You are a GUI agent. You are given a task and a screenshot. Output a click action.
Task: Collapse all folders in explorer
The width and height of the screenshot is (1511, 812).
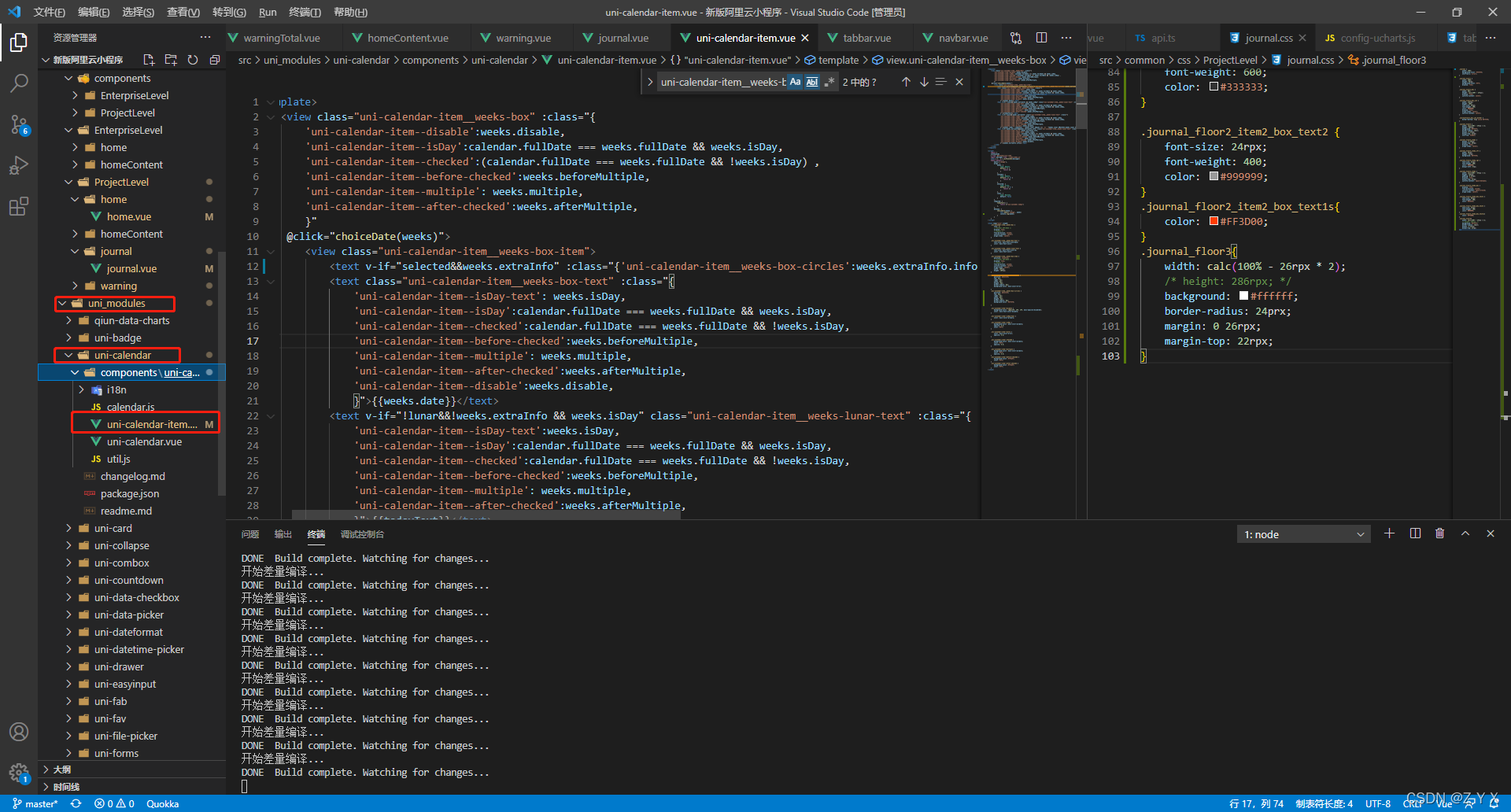point(214,60)
